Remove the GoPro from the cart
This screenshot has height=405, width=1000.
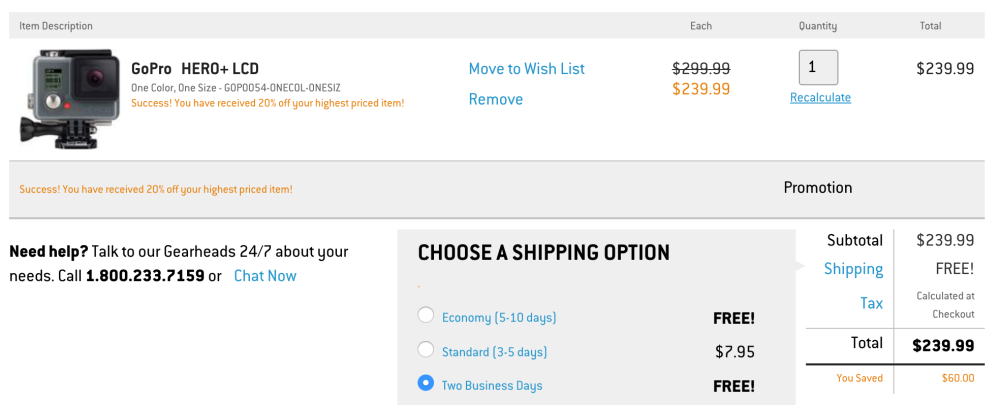496,99
